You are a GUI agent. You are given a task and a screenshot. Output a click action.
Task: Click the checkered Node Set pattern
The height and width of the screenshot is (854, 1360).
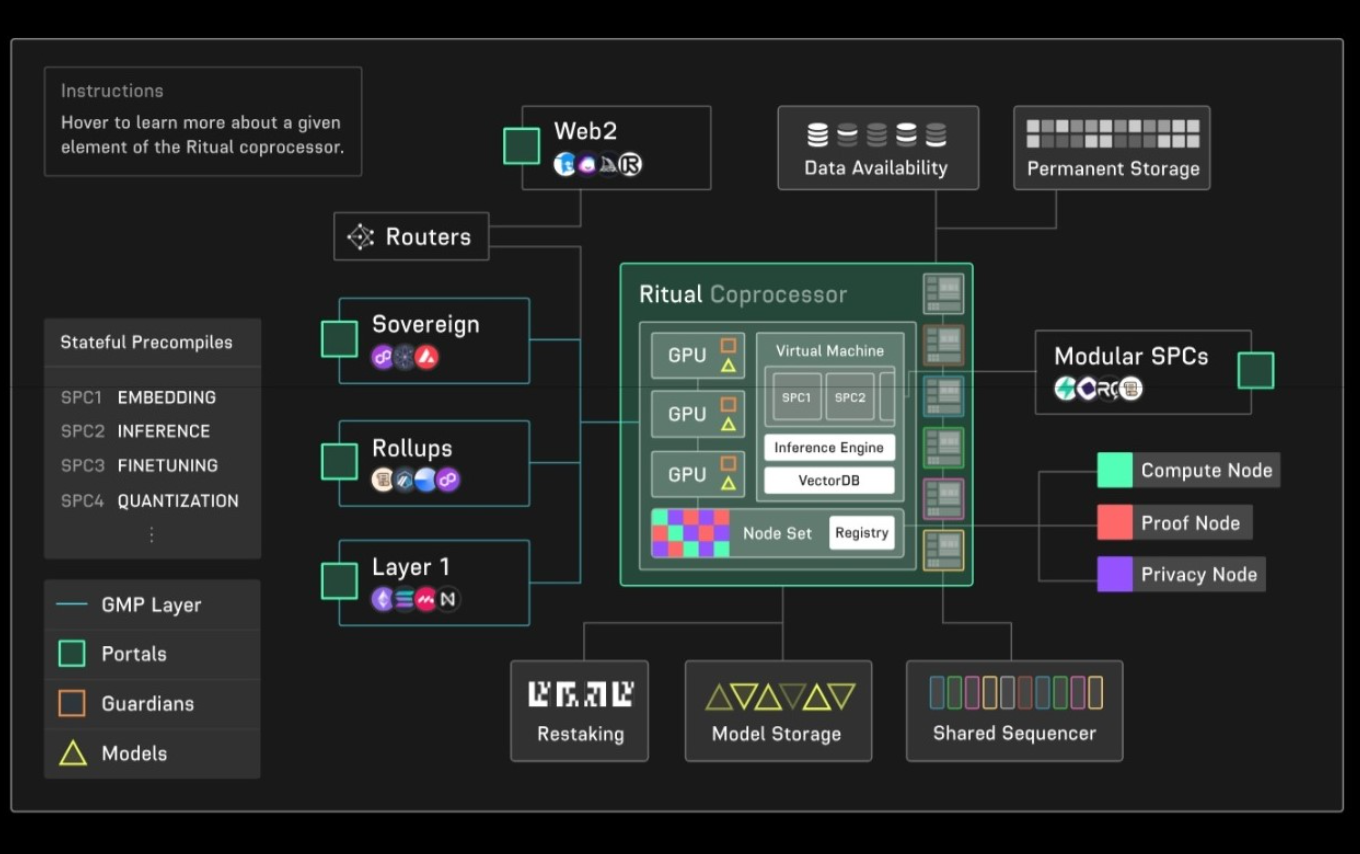pyautogui.click(x=690, y=533)
